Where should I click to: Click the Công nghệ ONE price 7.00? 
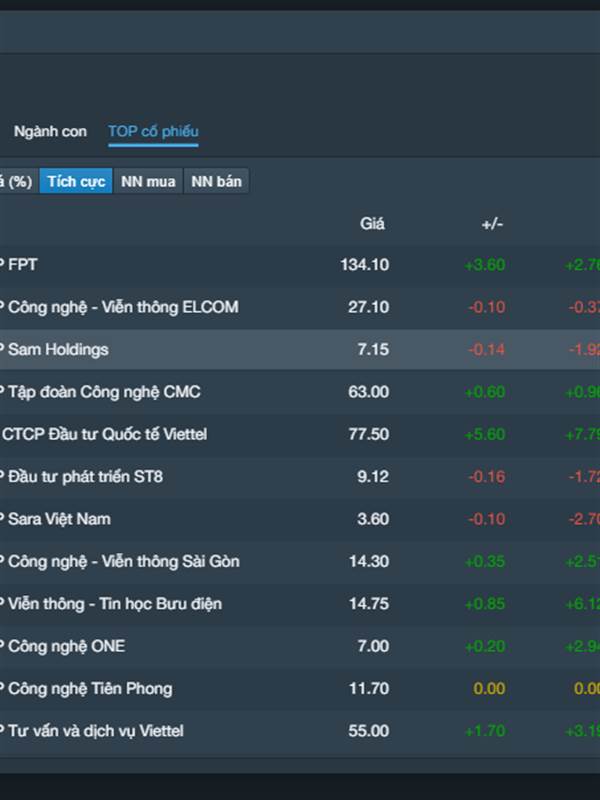tap(373, 646)
